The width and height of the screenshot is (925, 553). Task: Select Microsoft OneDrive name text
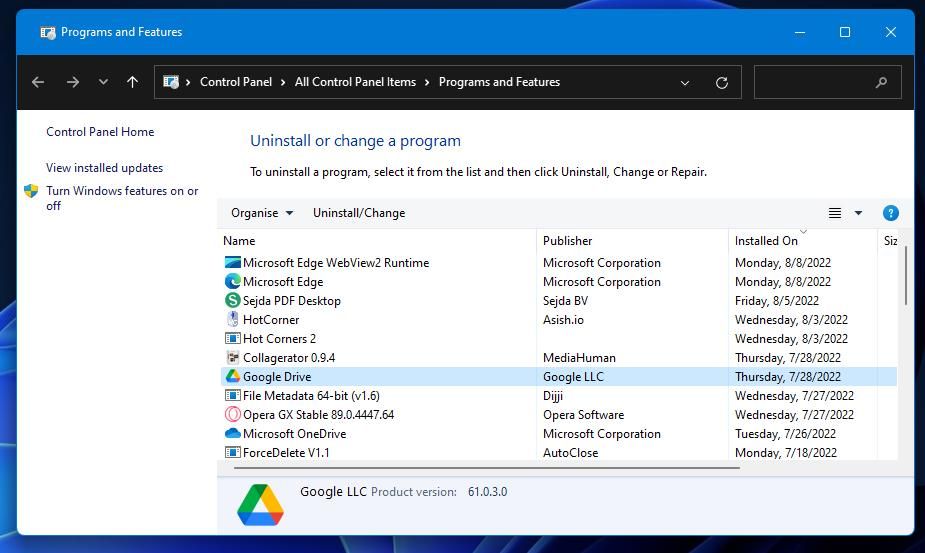pyautogui.click(x=294, y=433)
